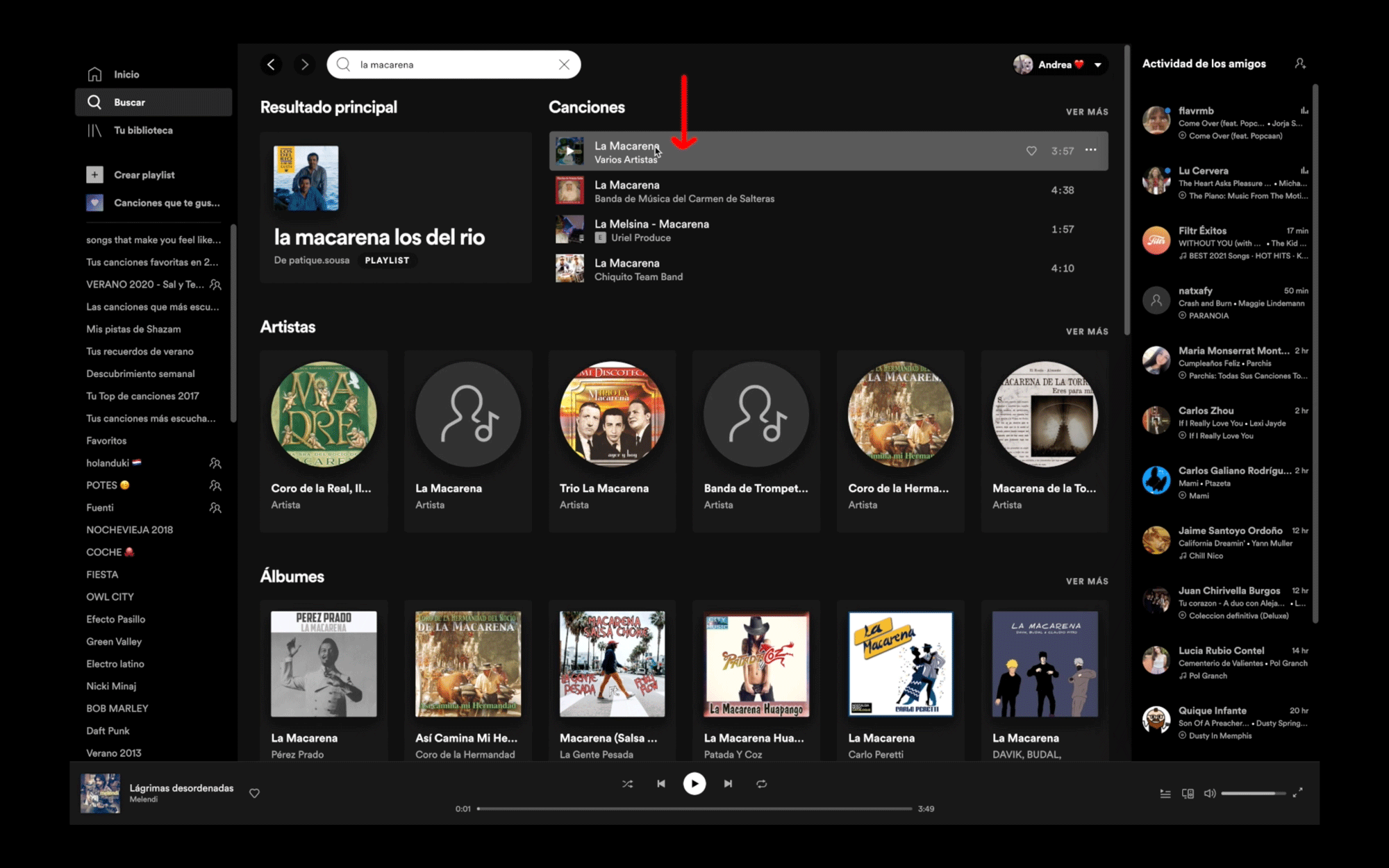Open three-dots menu for La Macarena
This screenshot has height=868, width=1389.
point(1091,150)
